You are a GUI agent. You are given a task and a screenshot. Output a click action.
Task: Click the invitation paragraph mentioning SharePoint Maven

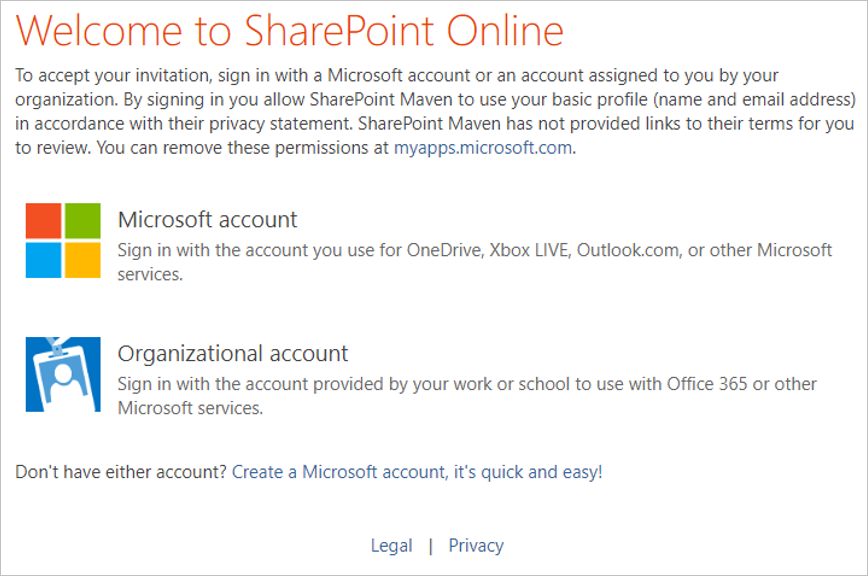click(436, 111)
